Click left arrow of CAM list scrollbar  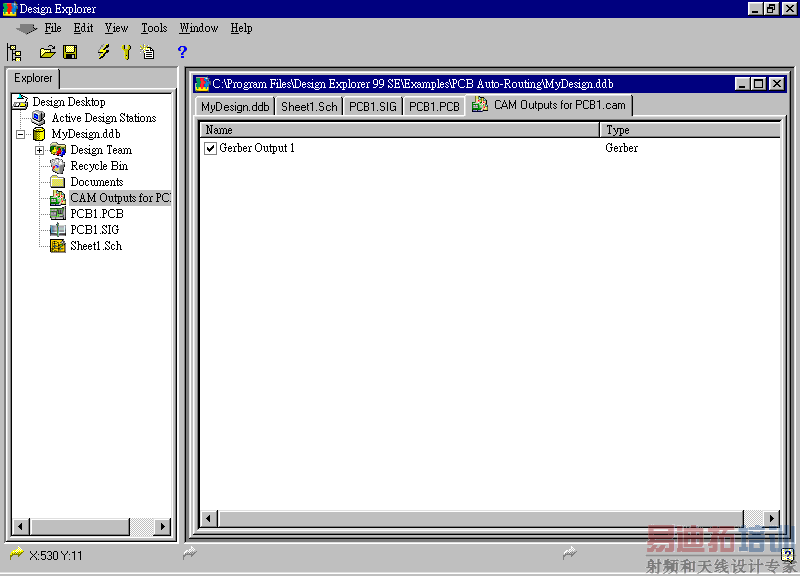pos(208,518)
